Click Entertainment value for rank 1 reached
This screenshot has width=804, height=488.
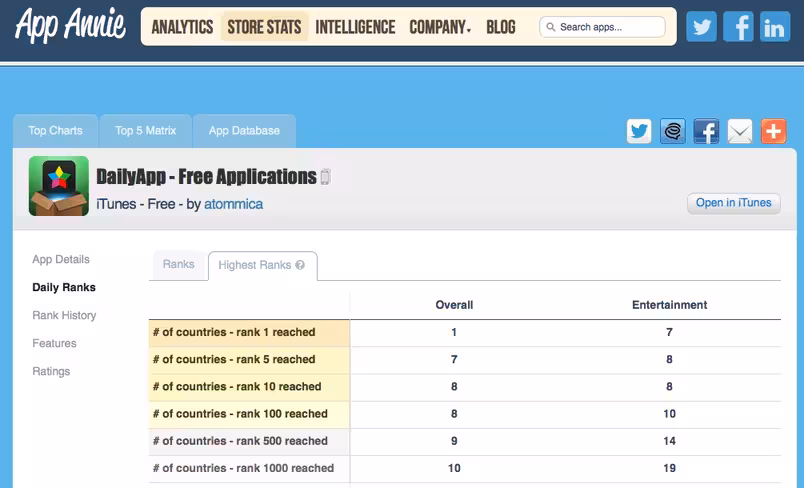(669, 332)
